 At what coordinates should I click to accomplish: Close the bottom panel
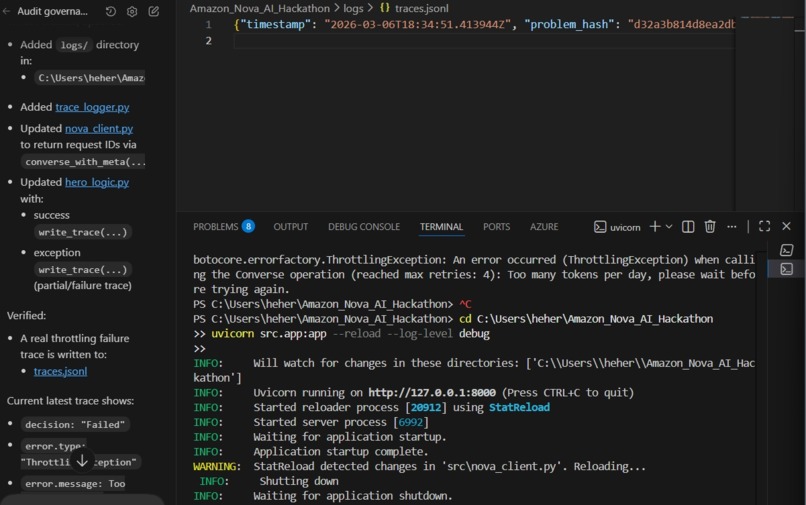coord(786,226)
